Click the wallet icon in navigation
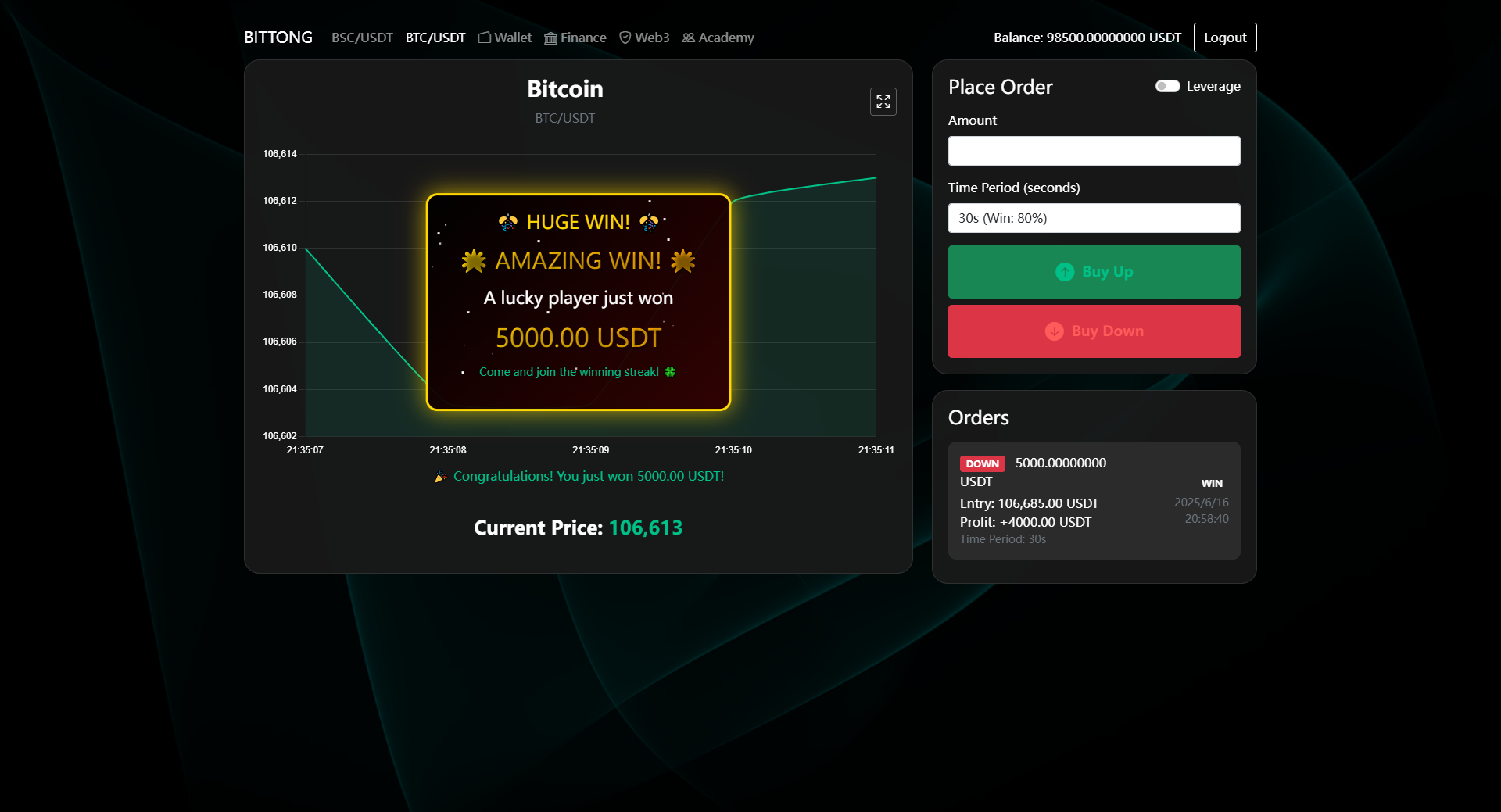1501x812 pixels. [485, 38]
